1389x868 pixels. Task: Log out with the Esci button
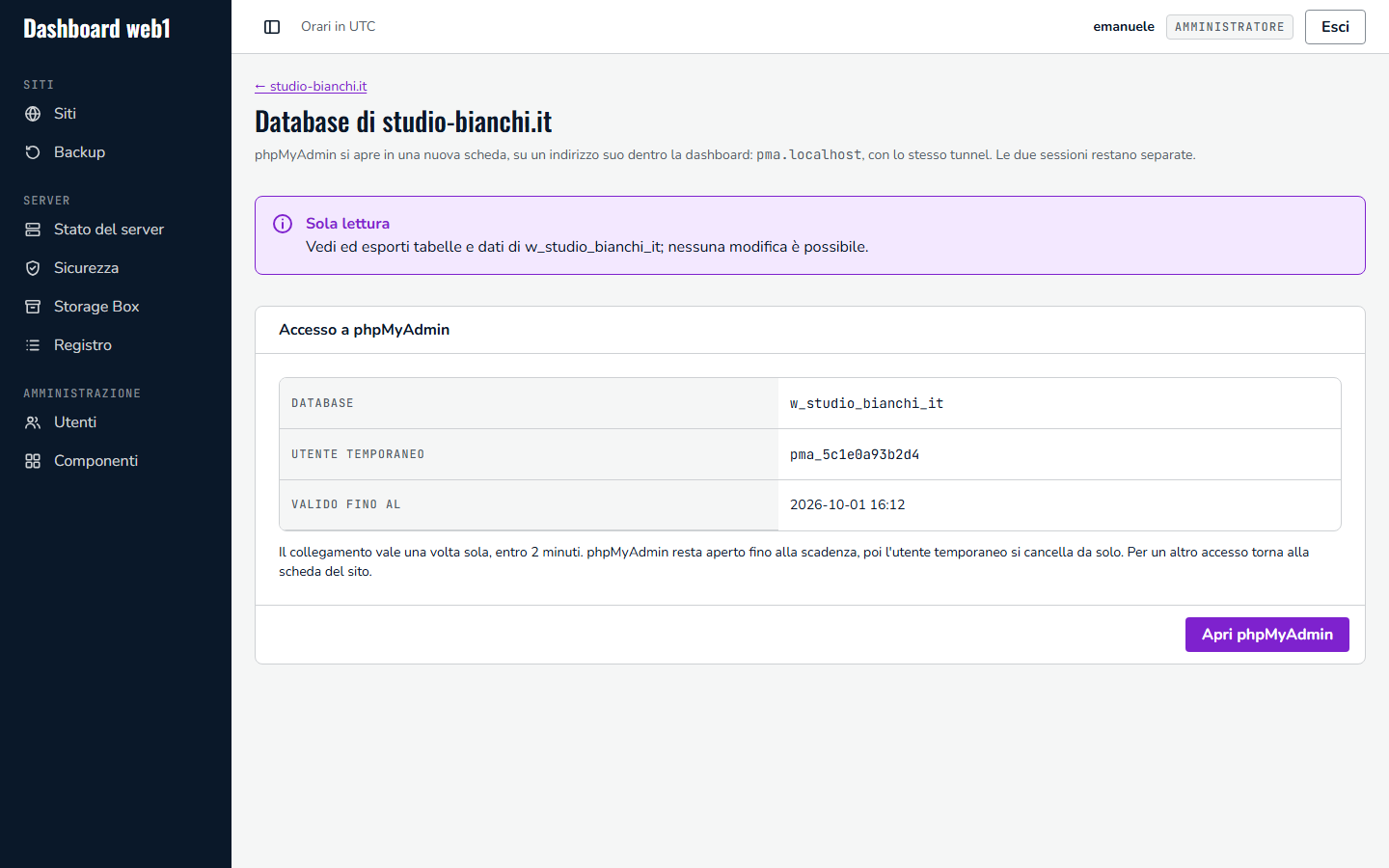[x=1335, y=27]
